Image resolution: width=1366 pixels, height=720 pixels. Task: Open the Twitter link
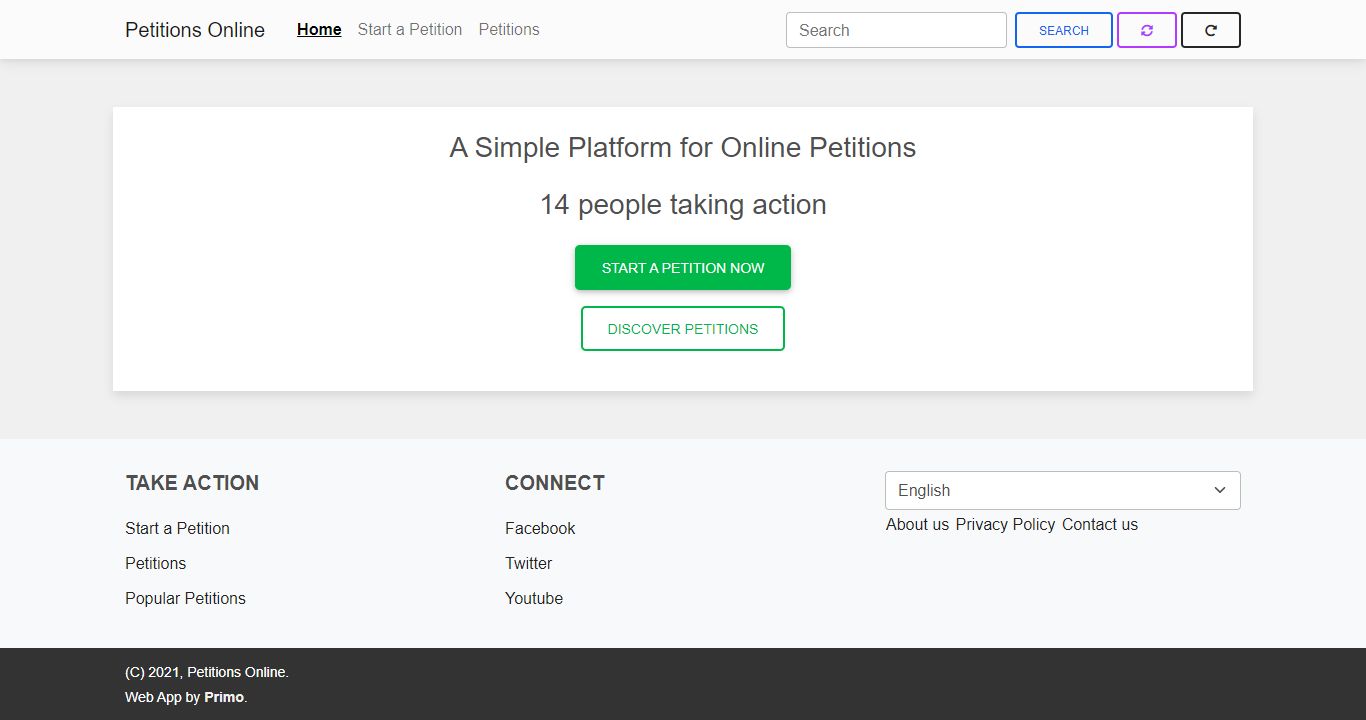pos(528,563)
